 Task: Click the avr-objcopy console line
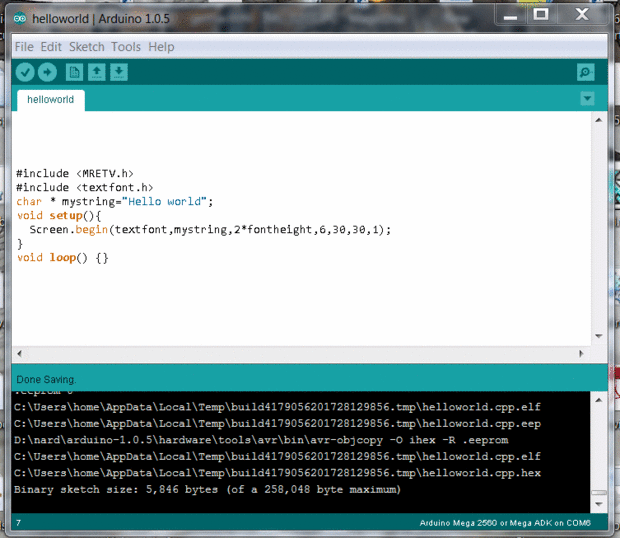[261, 440]
